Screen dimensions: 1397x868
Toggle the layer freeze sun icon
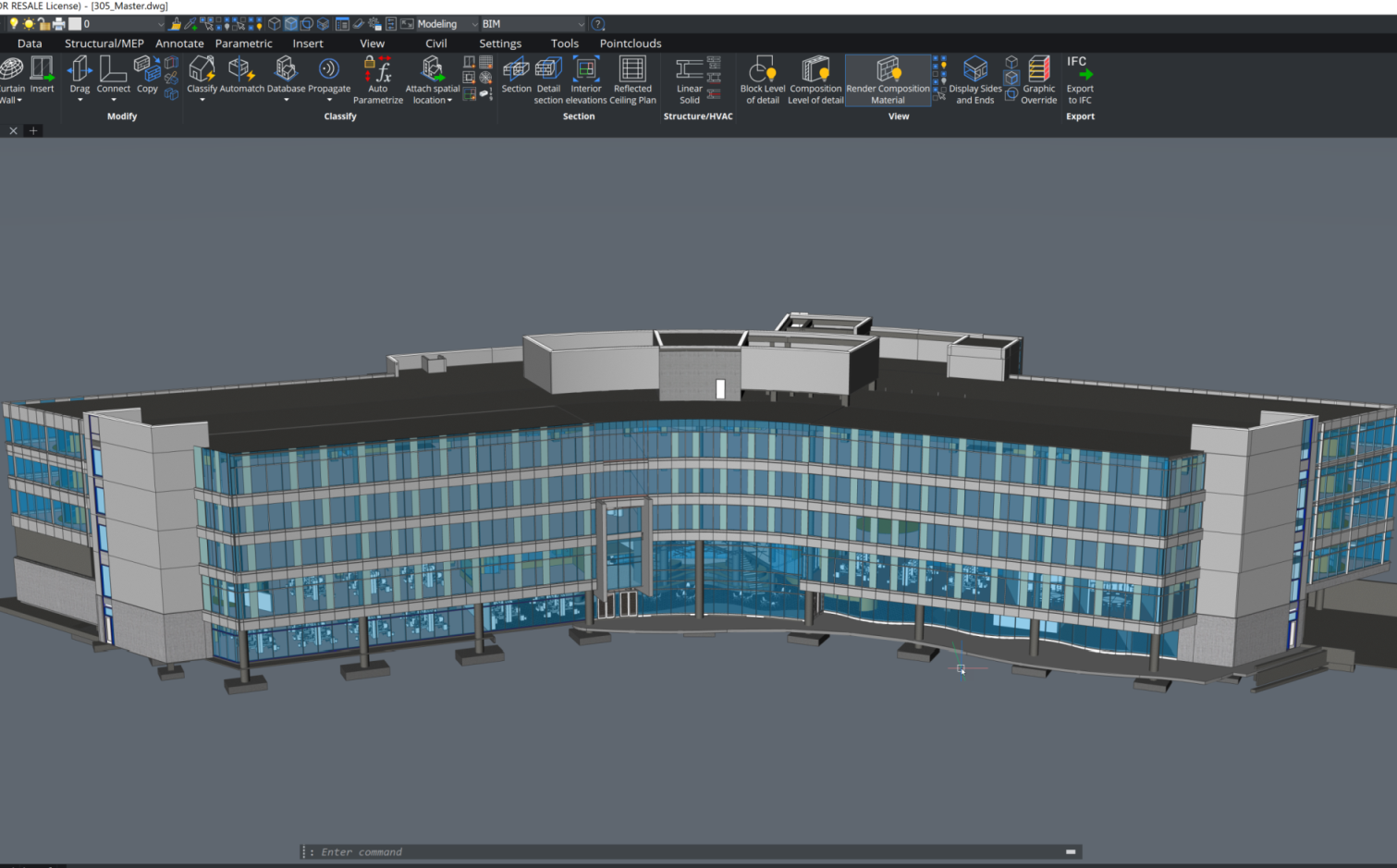(29, 24)
